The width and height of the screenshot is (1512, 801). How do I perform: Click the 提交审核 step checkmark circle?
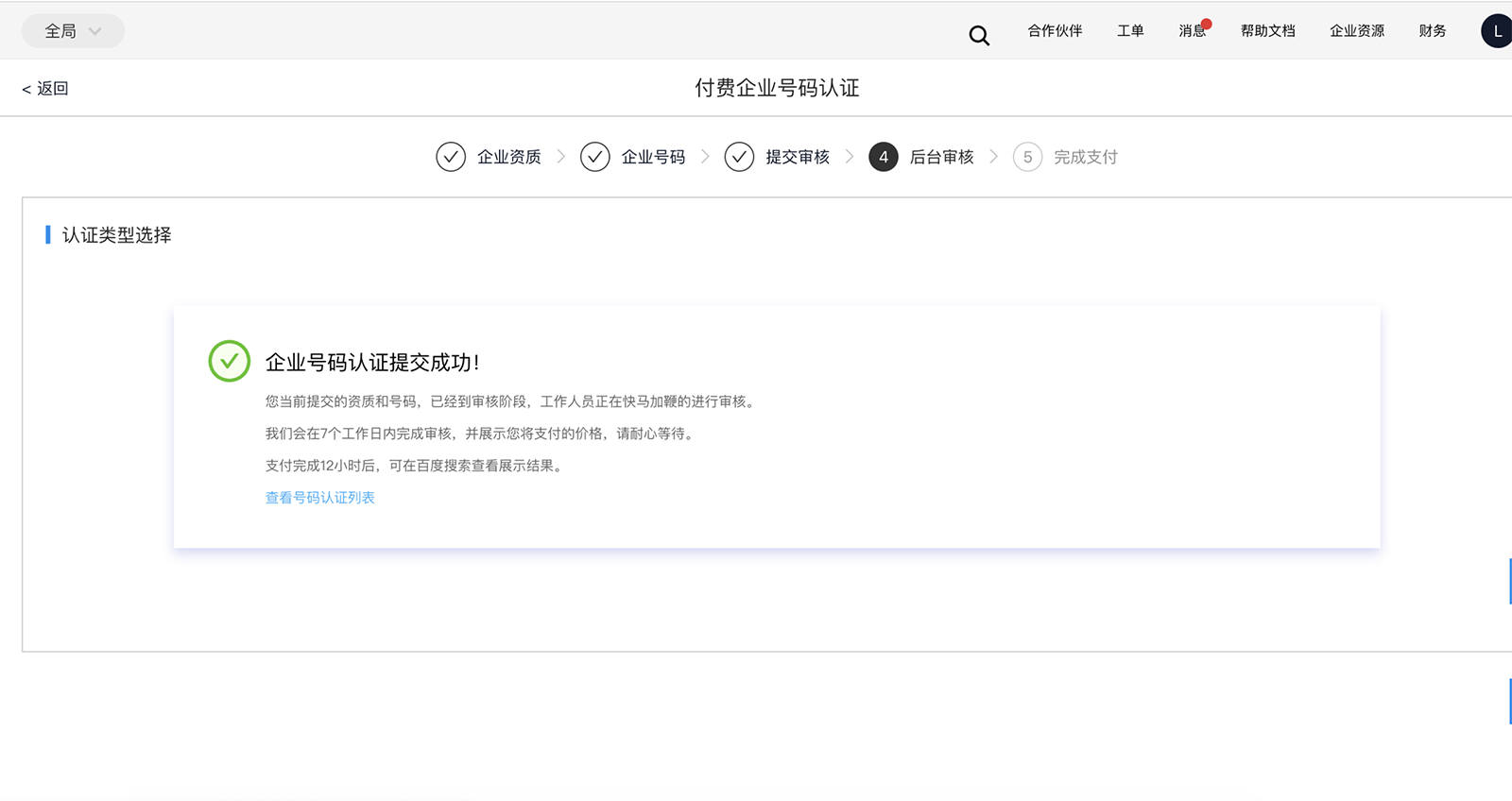[739, 157]
